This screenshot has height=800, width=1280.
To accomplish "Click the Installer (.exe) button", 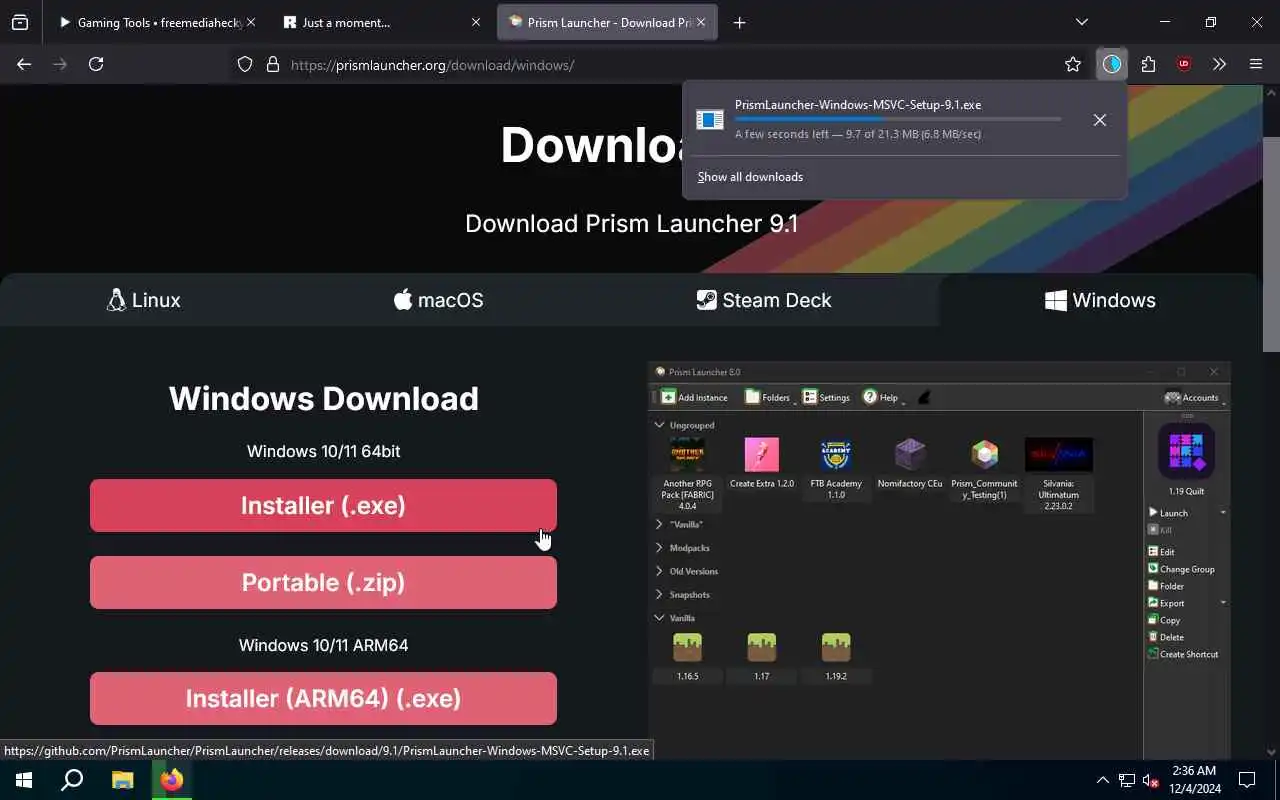I will click(323, 506).
